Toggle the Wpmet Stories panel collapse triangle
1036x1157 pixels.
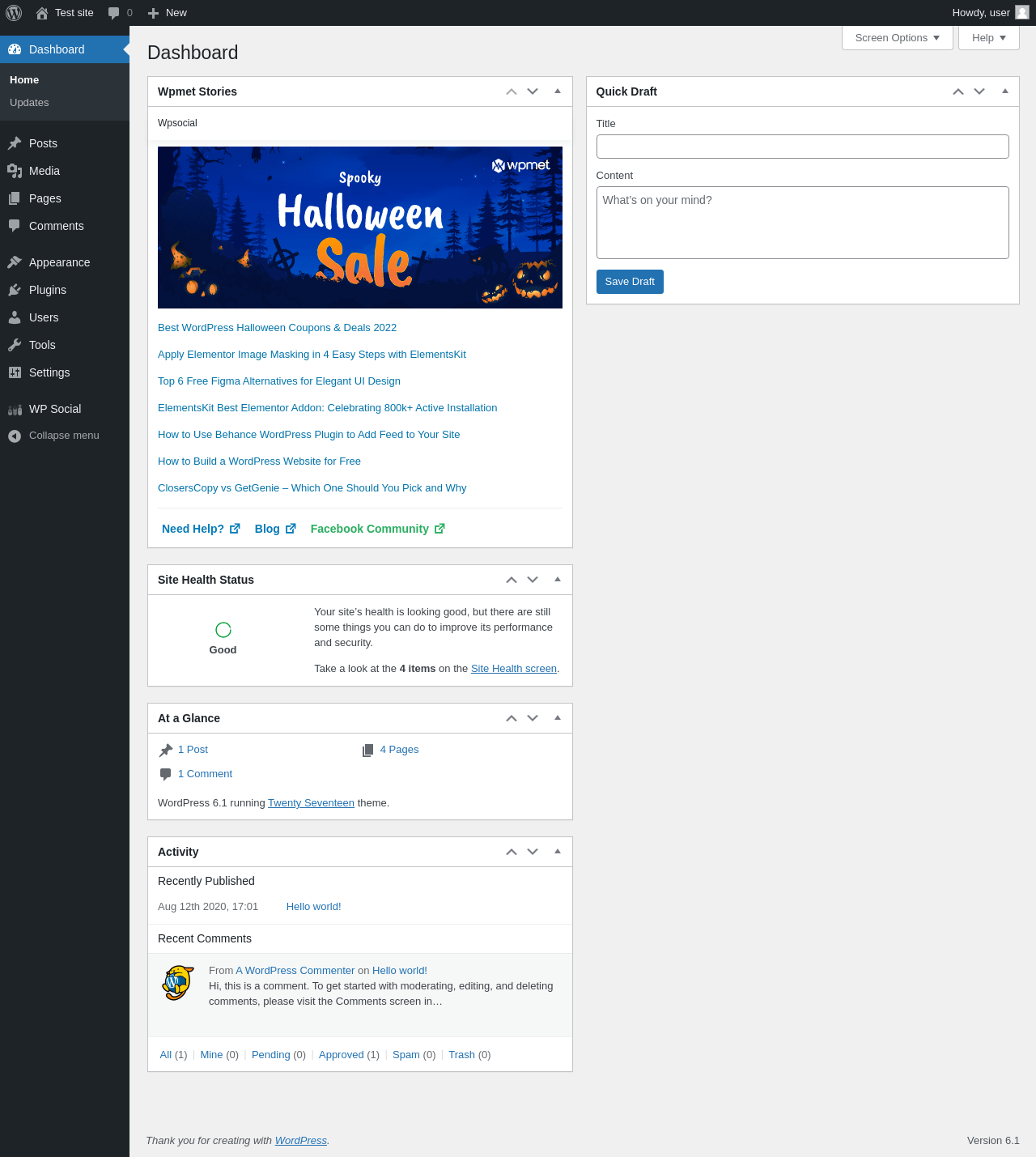[558, 91]
